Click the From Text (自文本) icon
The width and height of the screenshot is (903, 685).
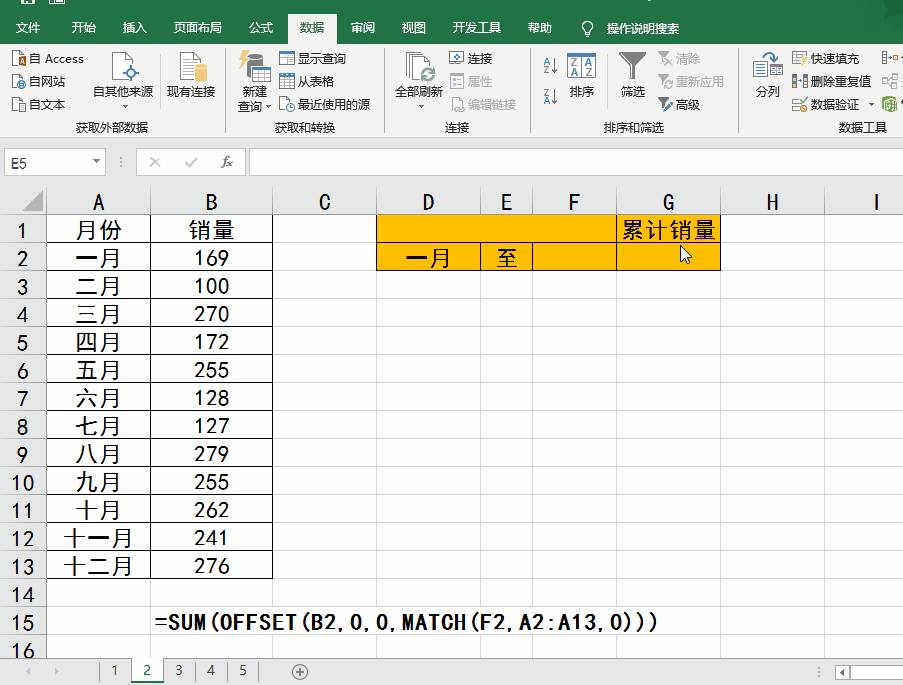38,103
